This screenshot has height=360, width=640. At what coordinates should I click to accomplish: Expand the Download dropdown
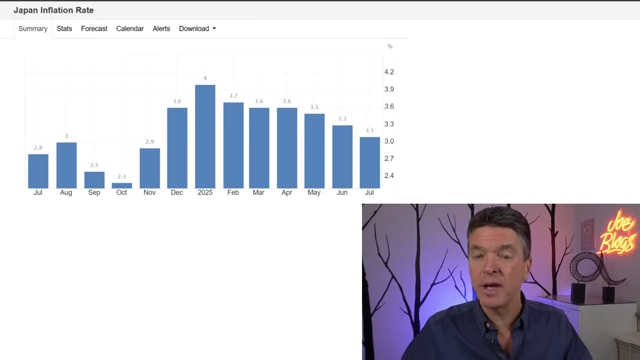198,29
